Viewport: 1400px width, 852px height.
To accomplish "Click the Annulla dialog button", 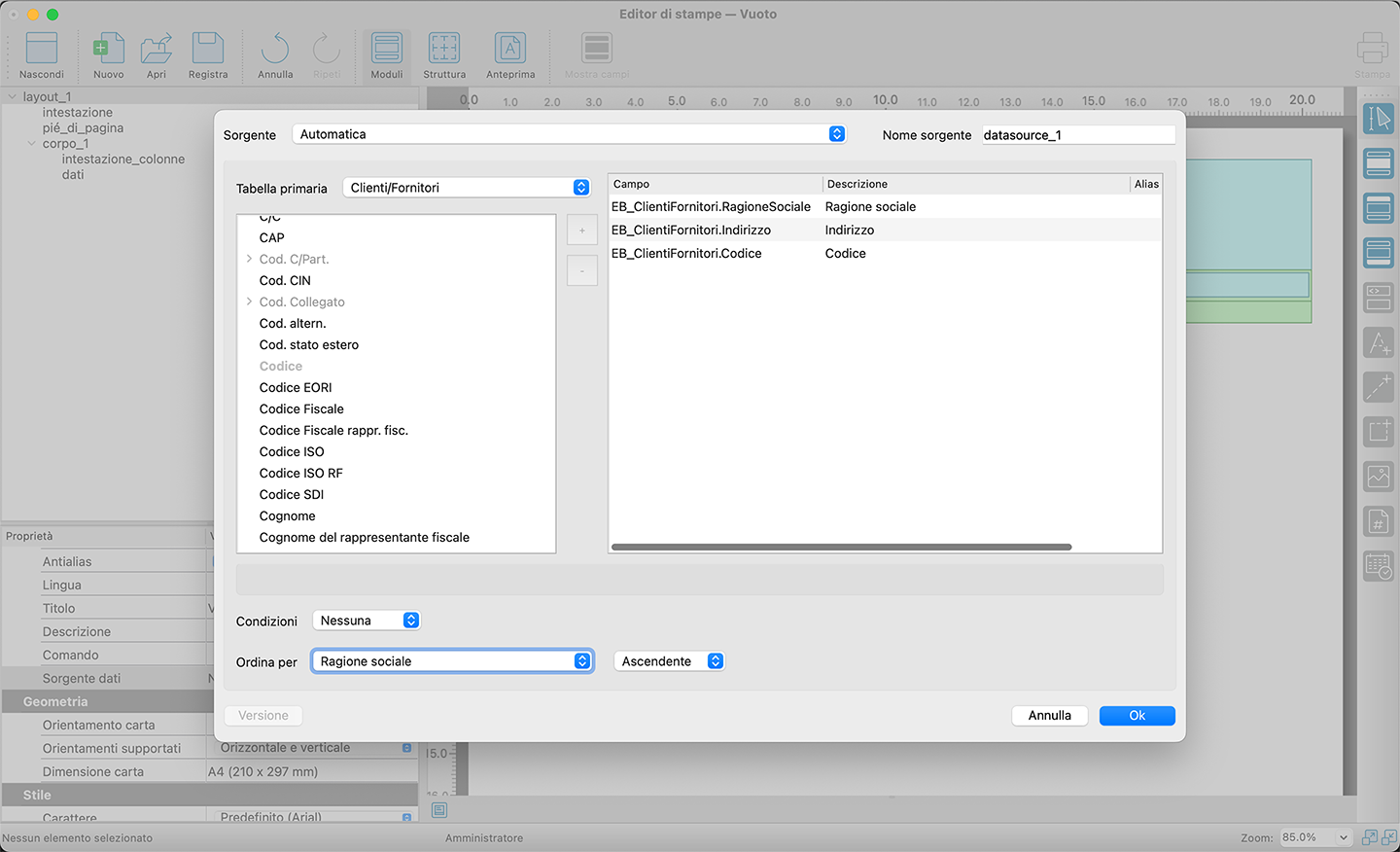I will tap(1049, 716).
